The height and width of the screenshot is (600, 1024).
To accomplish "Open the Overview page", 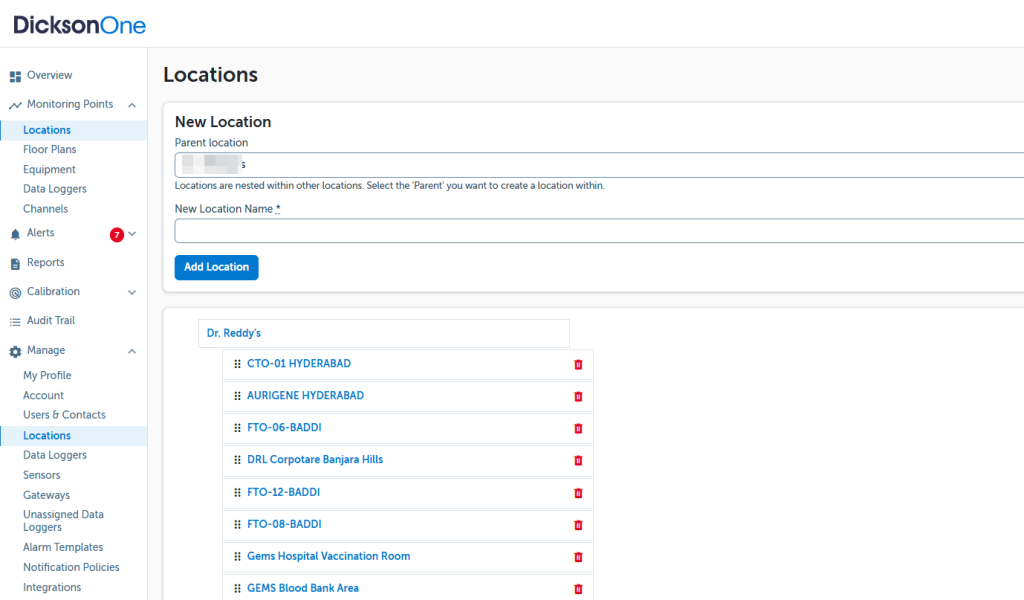I will coord(49,76).
